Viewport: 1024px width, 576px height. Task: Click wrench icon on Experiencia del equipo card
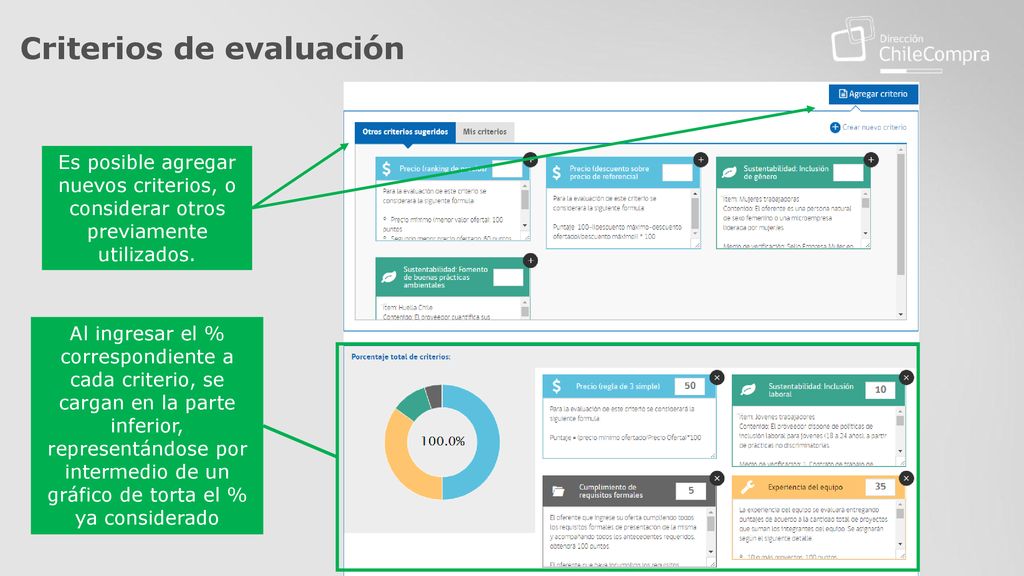click(x=748, y=487)
